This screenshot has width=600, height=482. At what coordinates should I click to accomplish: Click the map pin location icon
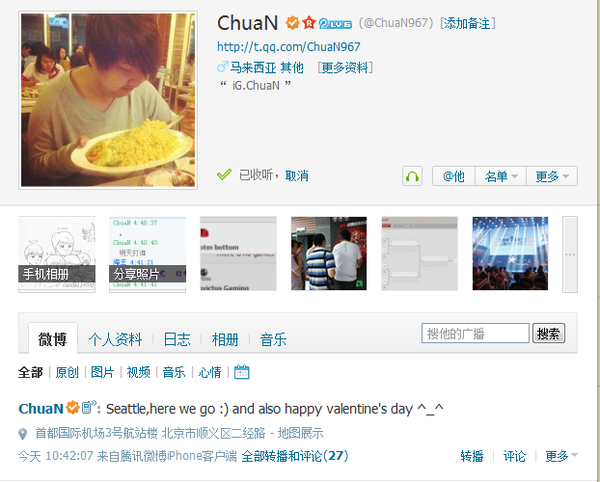(x=23, y=434)
